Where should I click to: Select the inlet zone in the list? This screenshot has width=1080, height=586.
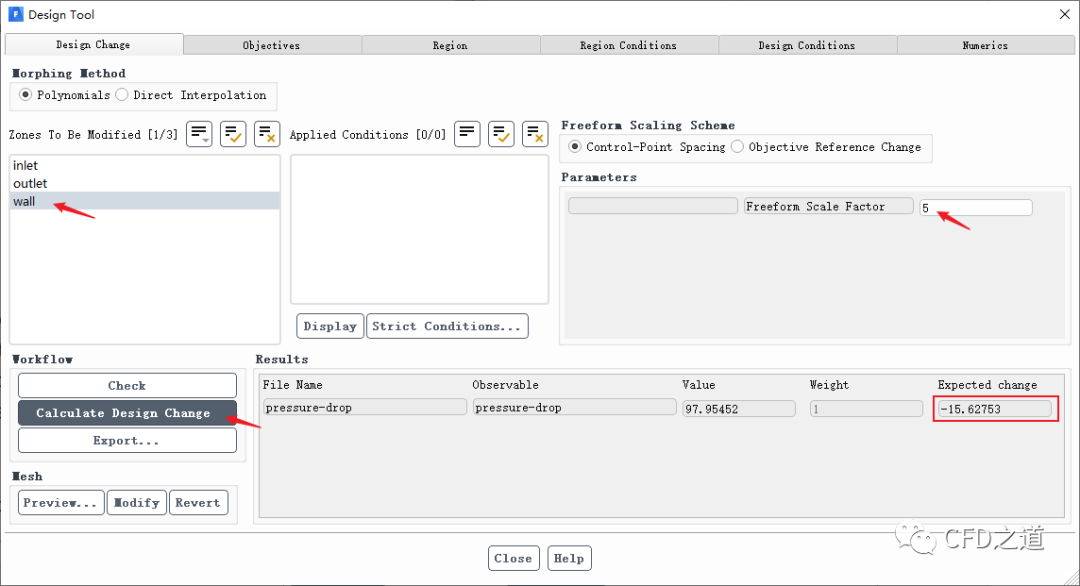click(x=26, y=165)
